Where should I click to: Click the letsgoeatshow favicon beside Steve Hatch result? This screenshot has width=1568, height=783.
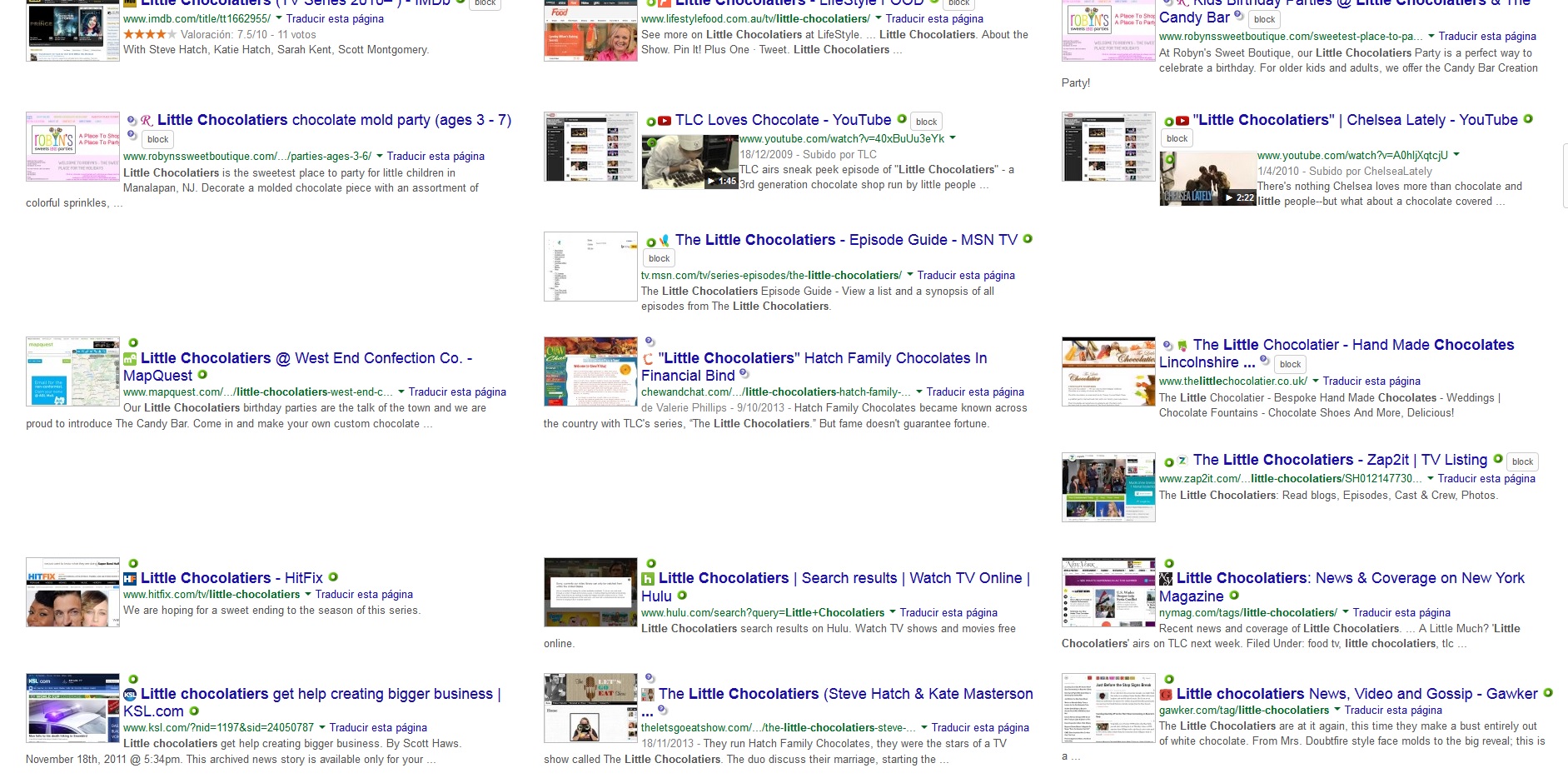click(648, 695)
